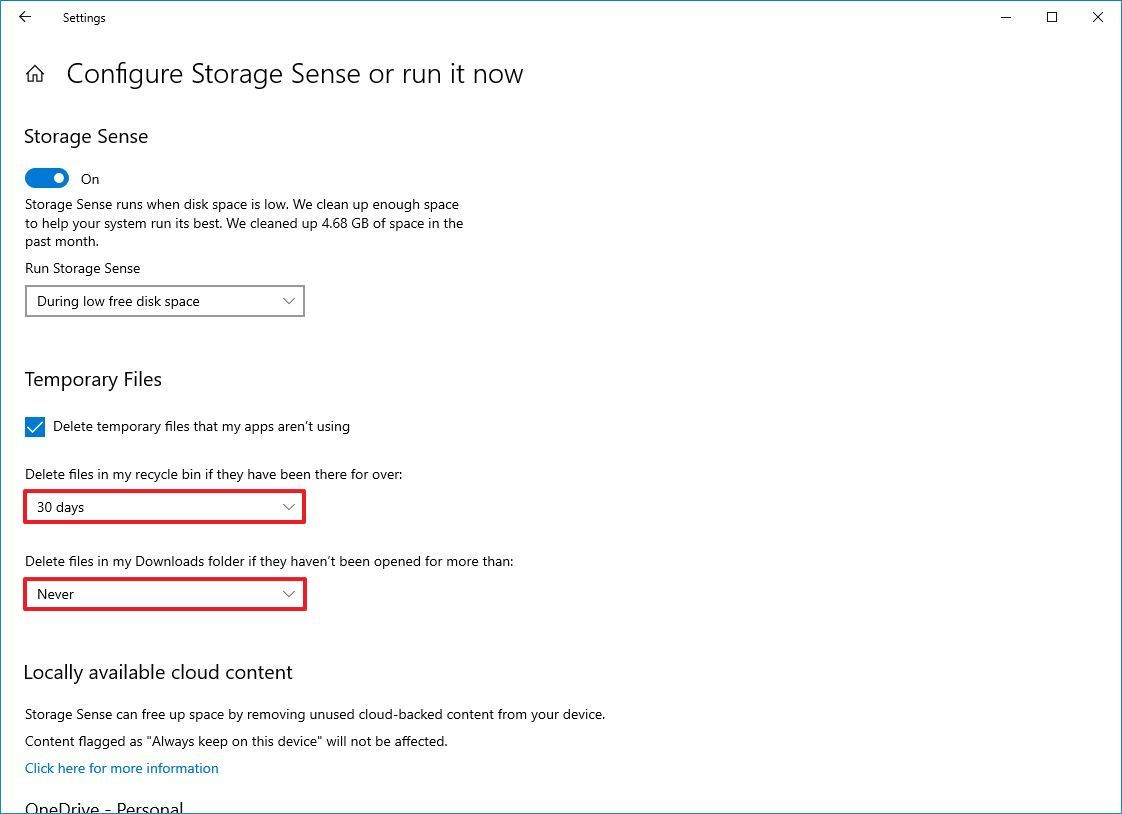Expand the During low free disk space selector
Image resolution: width=1122 pixels, height=814 pixels.
(165, 301)
